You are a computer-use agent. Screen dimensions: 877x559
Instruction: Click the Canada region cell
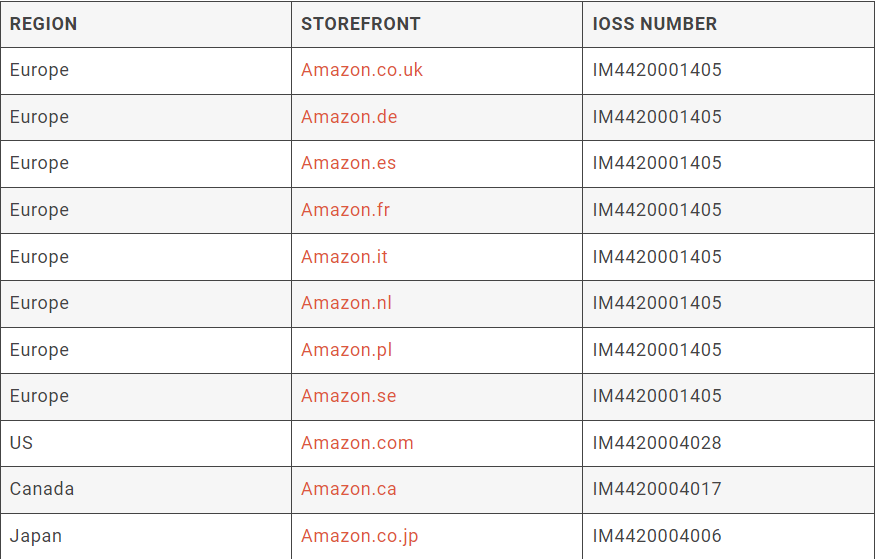coord(42,489)
